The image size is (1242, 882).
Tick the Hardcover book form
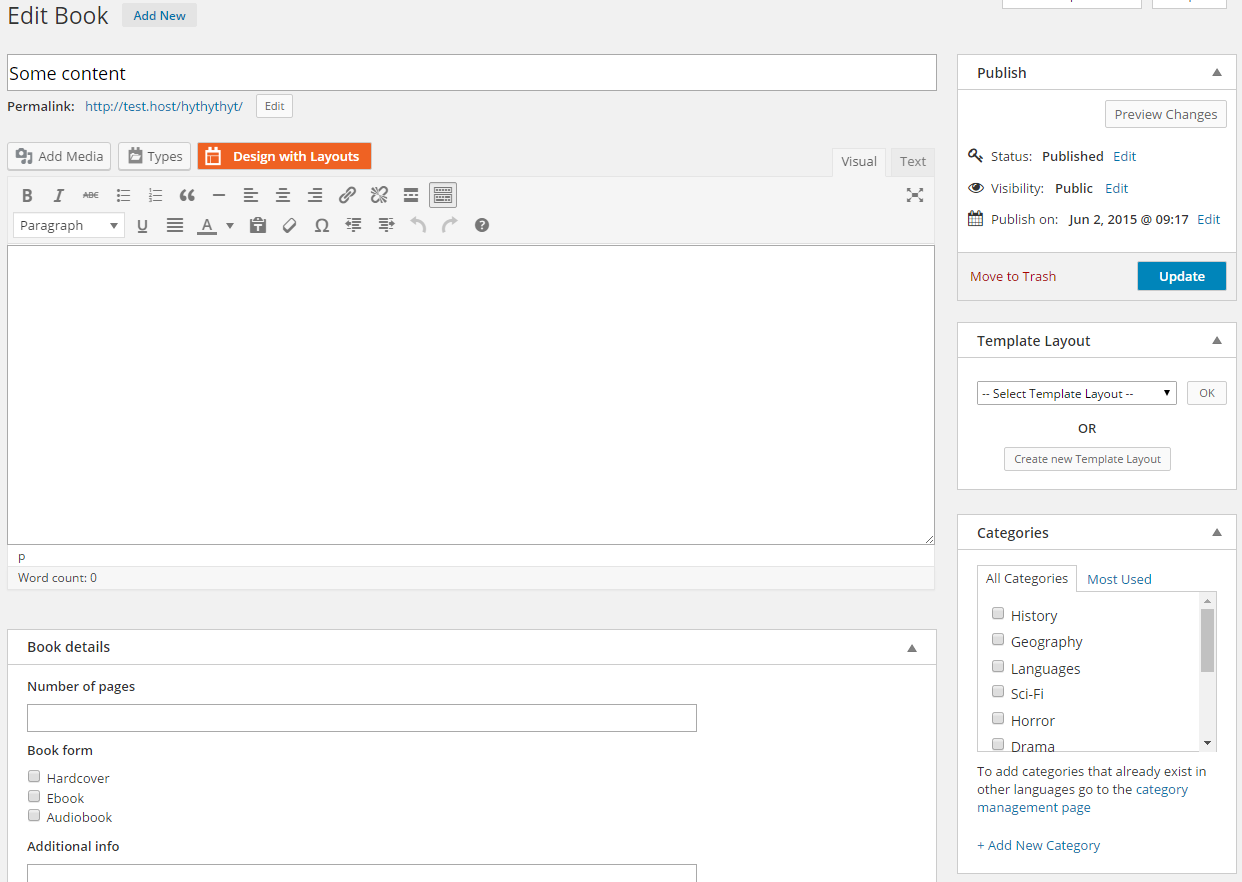(34, 776)
